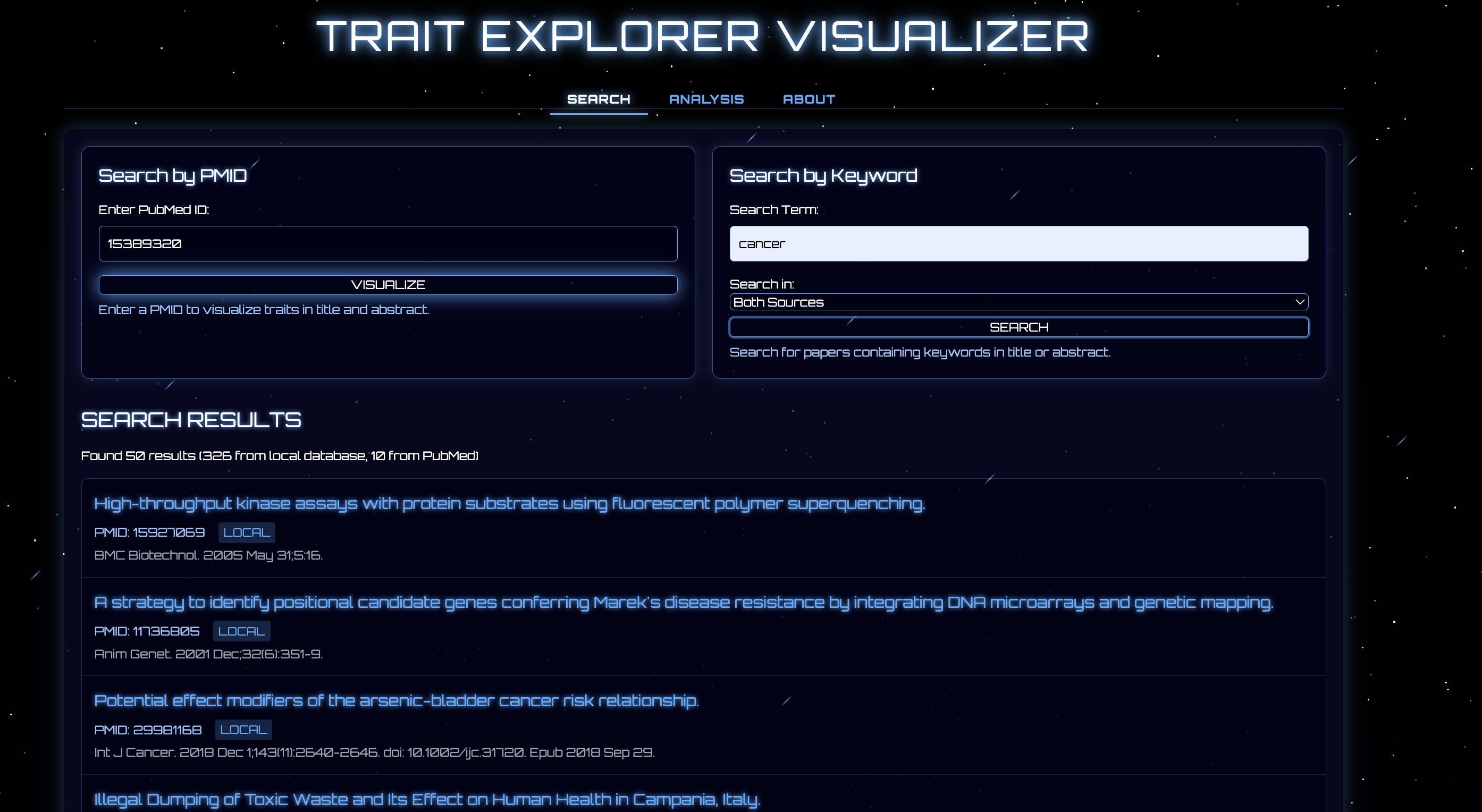
Task: Open the Marek's disease resistance paper link
Action: (683, 602)
